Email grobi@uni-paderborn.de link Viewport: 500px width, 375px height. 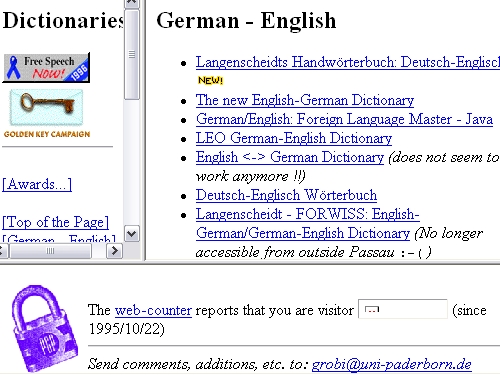[391, 364]
